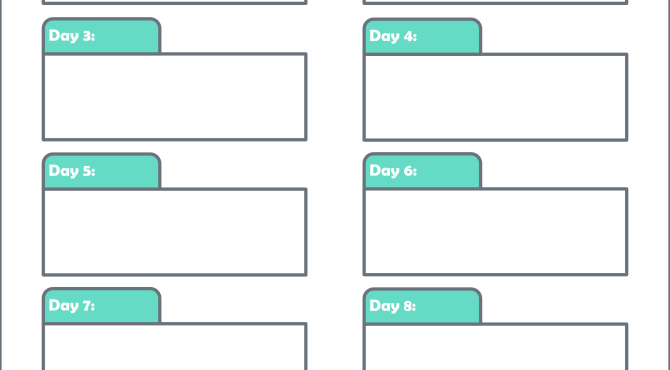Screen dimensions: 670x370
Task: Click the partial box above Day 4
Action: (x=495, y=2)
